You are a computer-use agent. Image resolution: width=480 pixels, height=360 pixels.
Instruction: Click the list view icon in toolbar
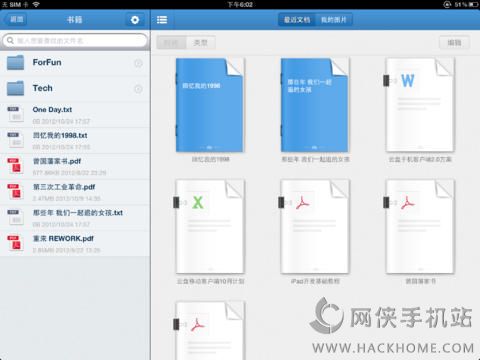(162, 20)
